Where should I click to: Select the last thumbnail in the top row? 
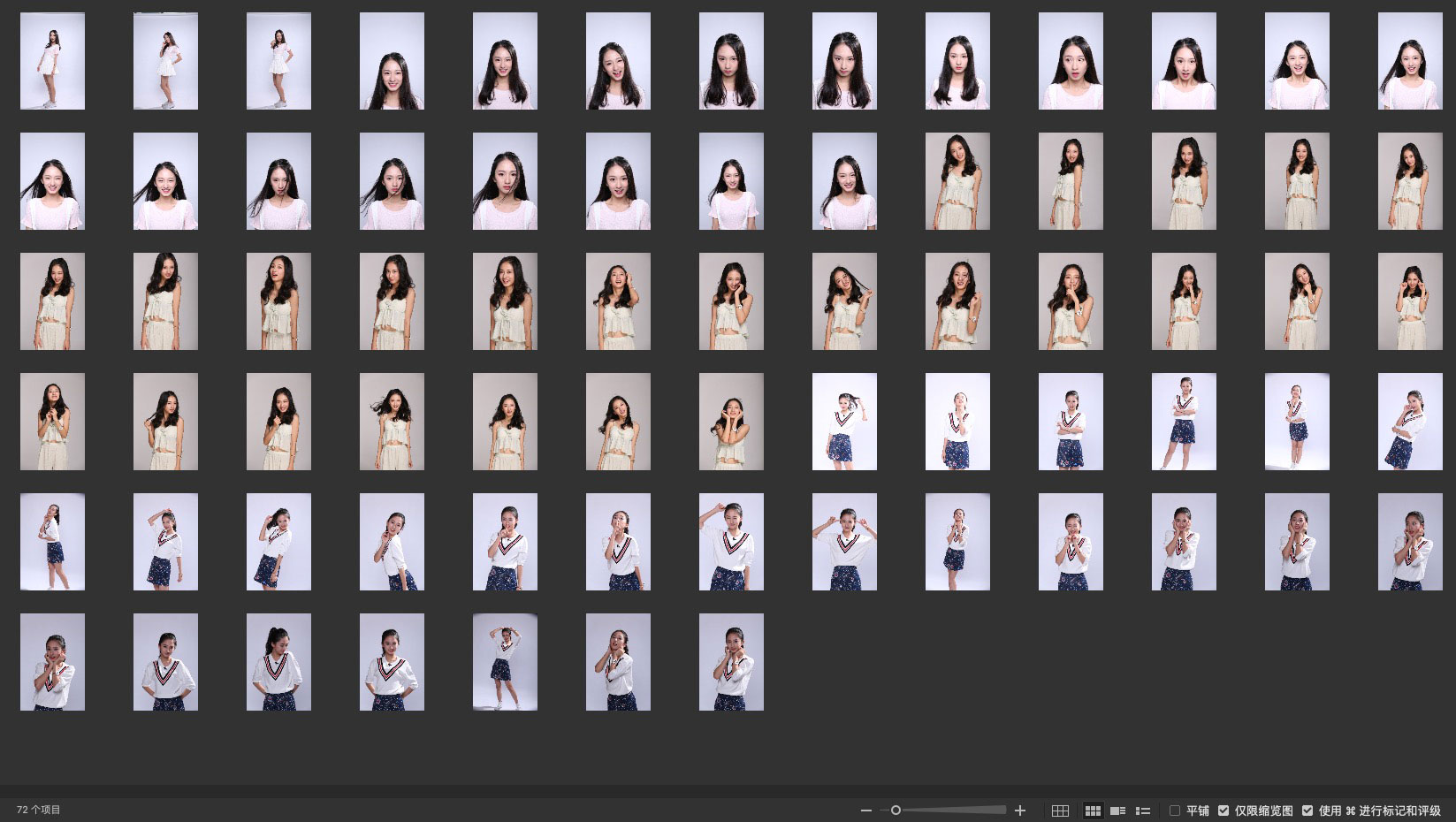(1410, 61)
